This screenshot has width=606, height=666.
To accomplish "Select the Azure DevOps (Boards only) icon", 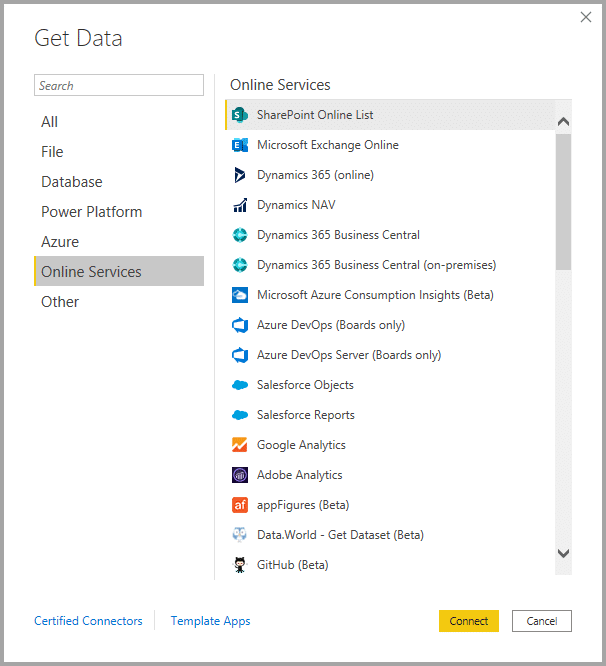I will 240,325.
